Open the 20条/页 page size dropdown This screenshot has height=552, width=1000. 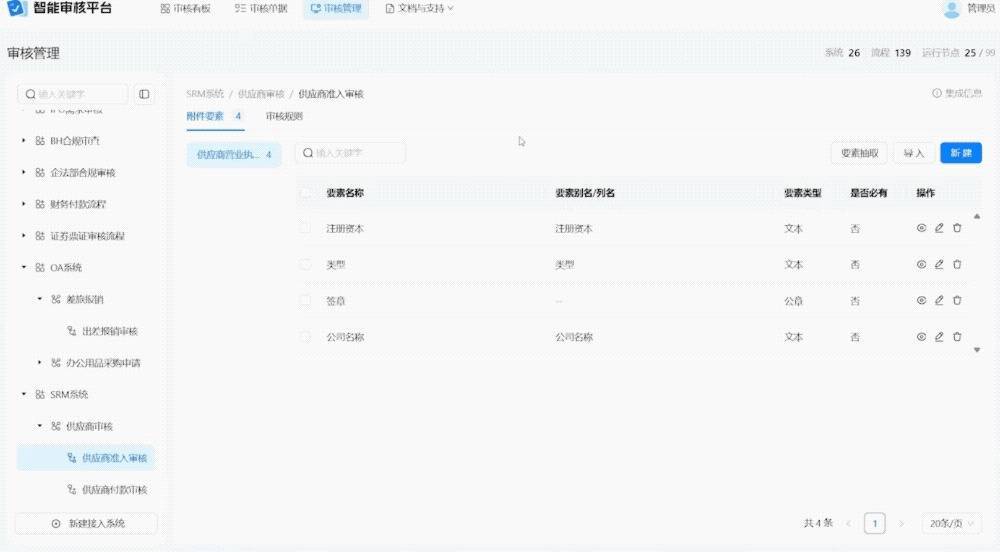[x=951, y=523]
